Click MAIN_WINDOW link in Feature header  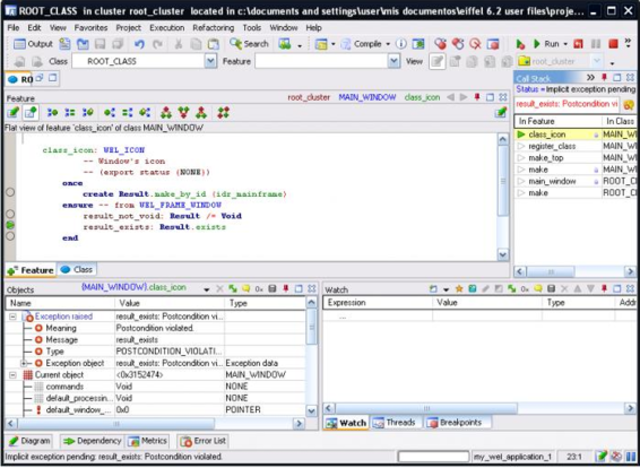coord(367,98)
